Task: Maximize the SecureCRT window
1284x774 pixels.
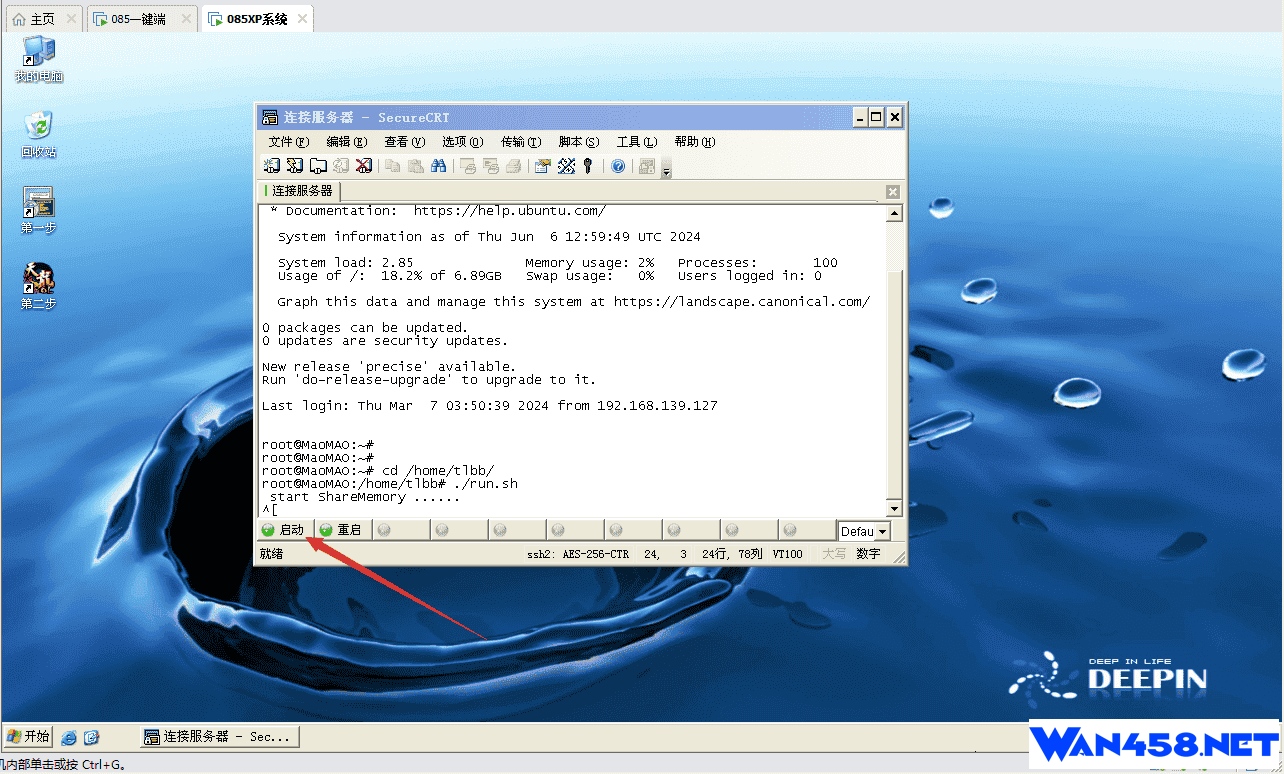Action: click(876, 117)
